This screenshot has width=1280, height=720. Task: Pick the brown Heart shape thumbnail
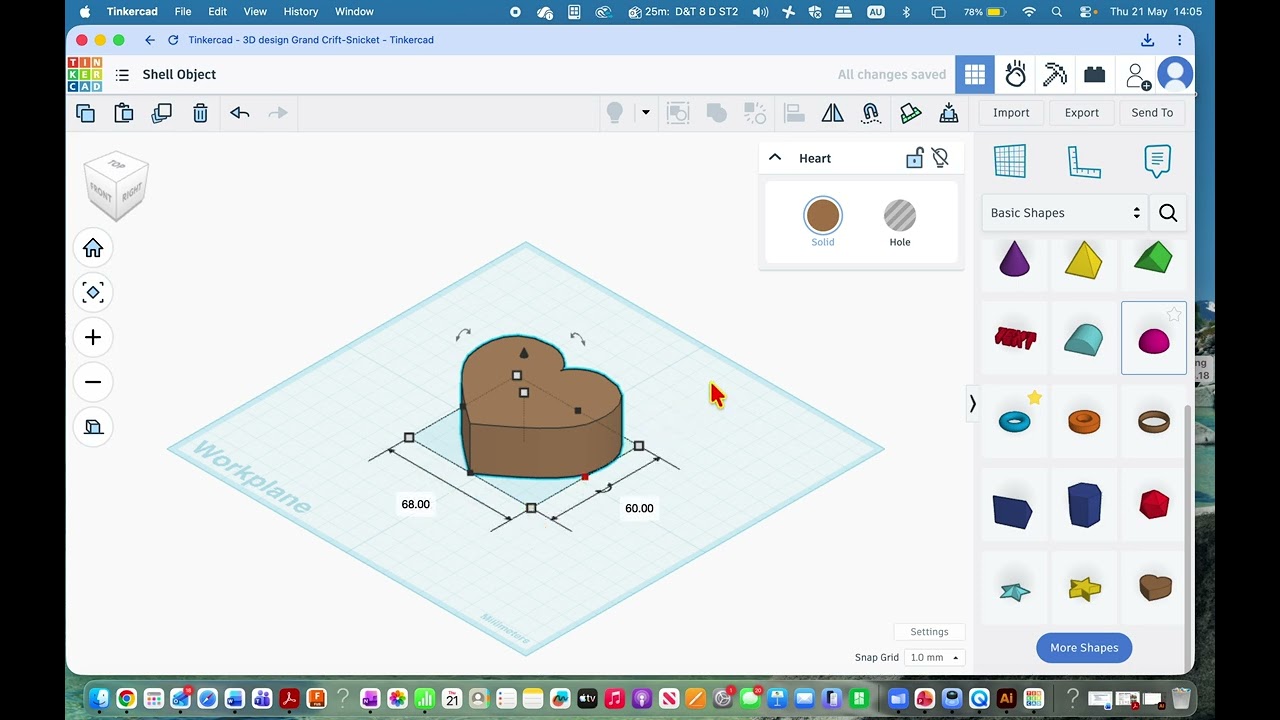coord(1154,587)
